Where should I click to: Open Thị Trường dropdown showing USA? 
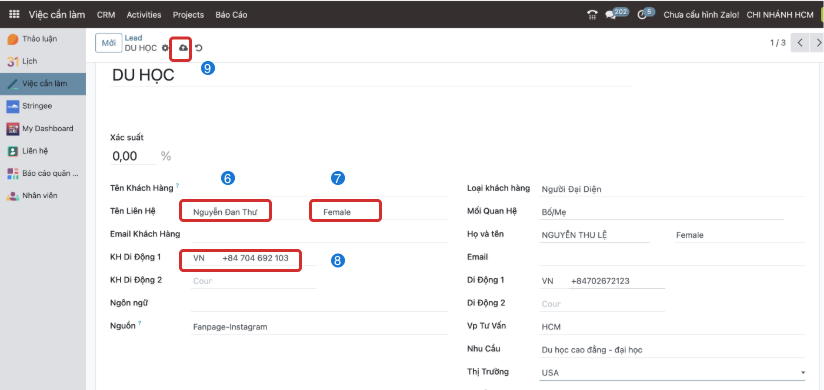pos(672,373)
